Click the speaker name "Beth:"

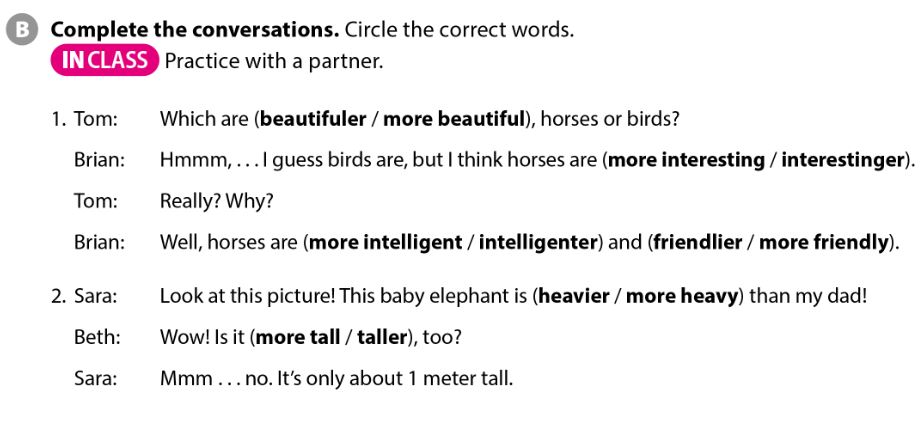97,338
